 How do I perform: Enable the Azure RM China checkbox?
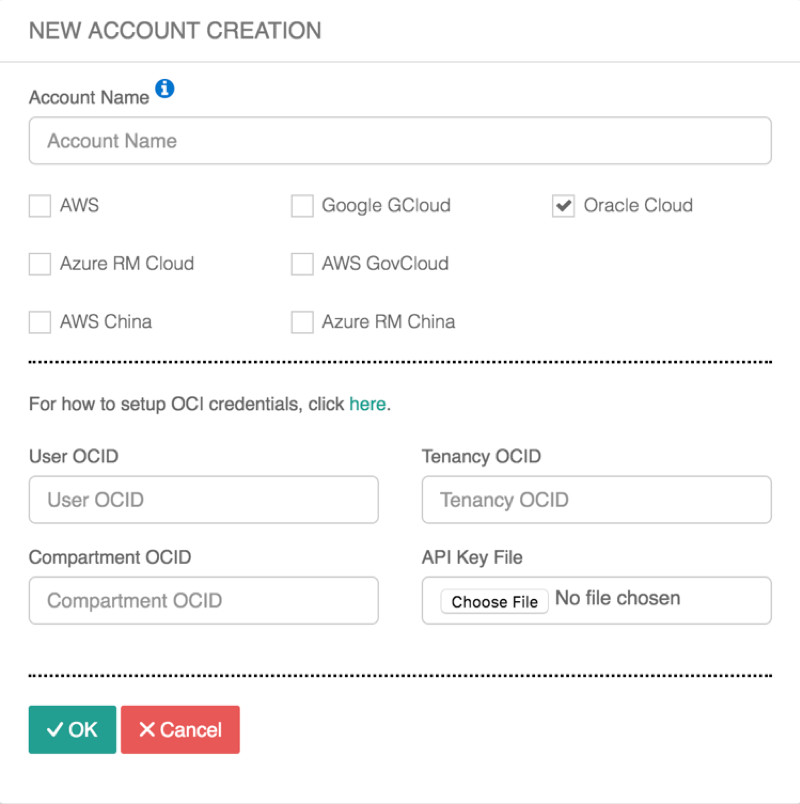pos(301,321)
